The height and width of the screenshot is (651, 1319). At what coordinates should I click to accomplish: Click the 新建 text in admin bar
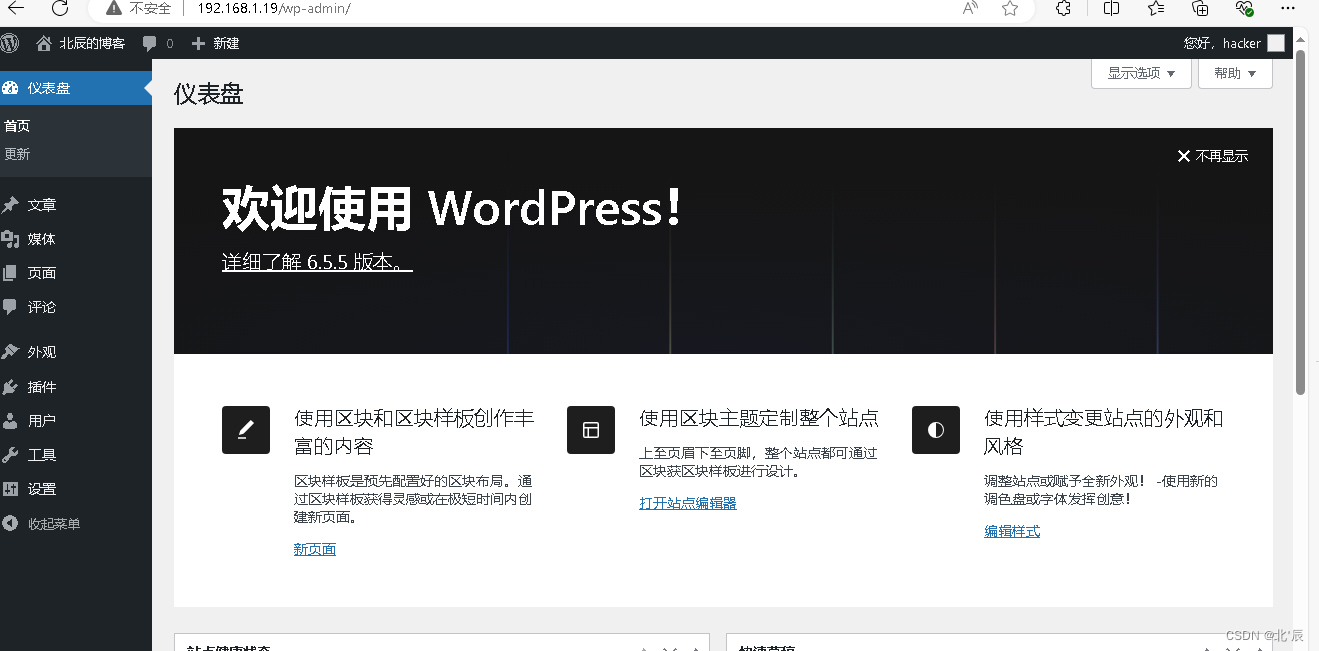click(x=226, y=43)
